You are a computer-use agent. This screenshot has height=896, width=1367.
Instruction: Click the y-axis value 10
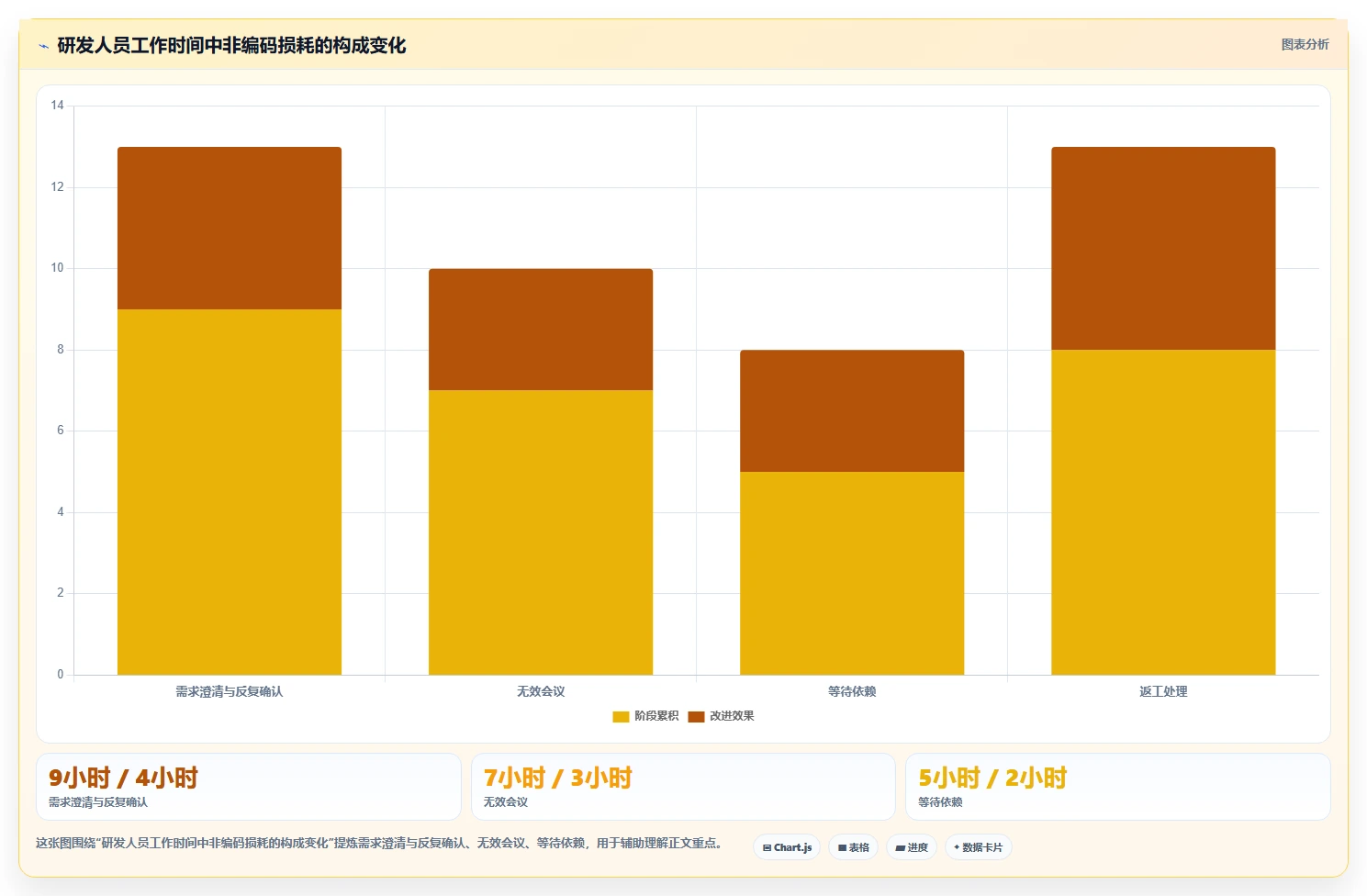[58, 268]
